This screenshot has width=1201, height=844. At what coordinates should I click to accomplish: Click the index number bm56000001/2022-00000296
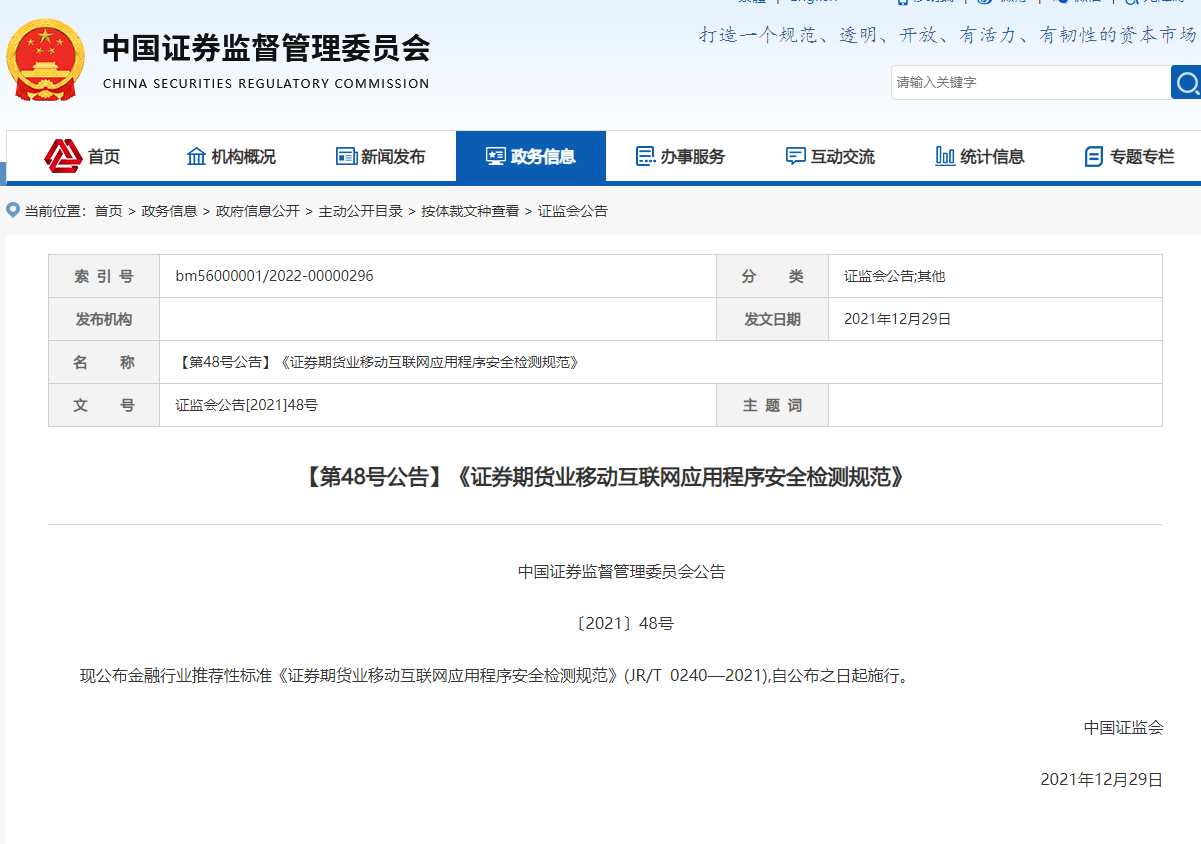coord(274,276)
